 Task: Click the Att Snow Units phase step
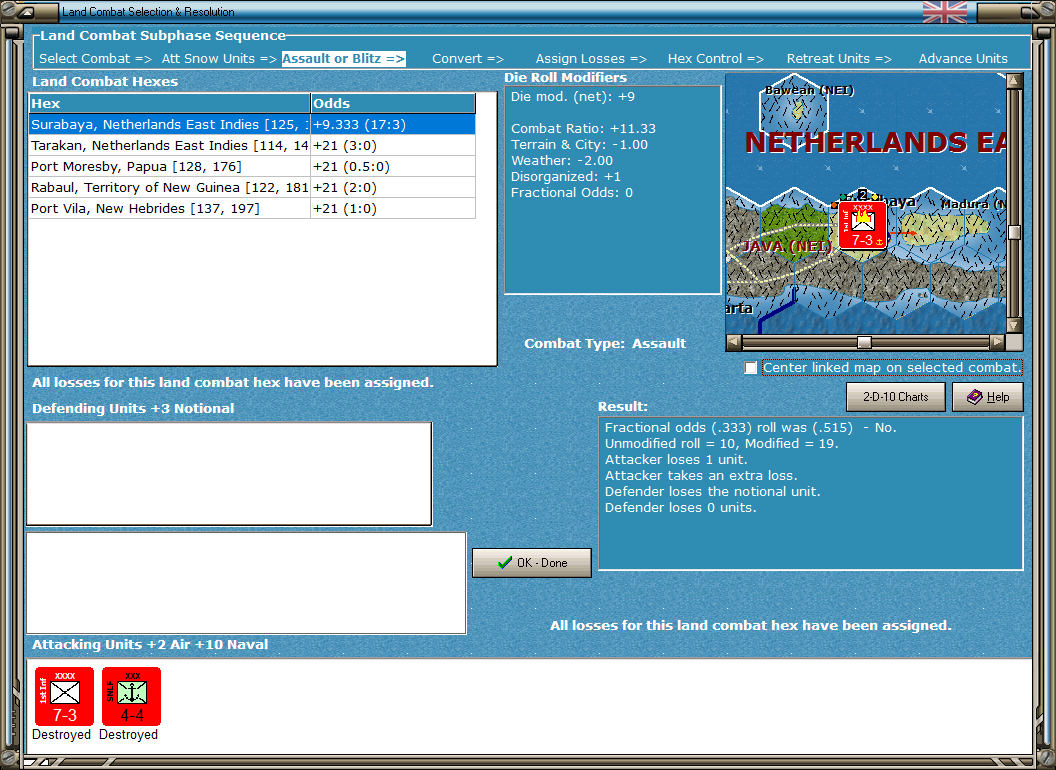219,59
